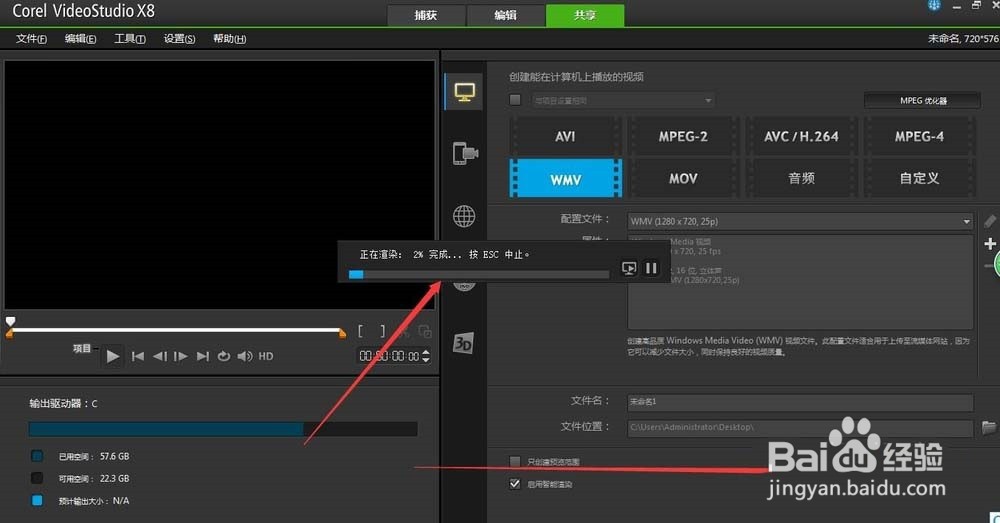Browse file location with the folder icon

pos(989,427)
